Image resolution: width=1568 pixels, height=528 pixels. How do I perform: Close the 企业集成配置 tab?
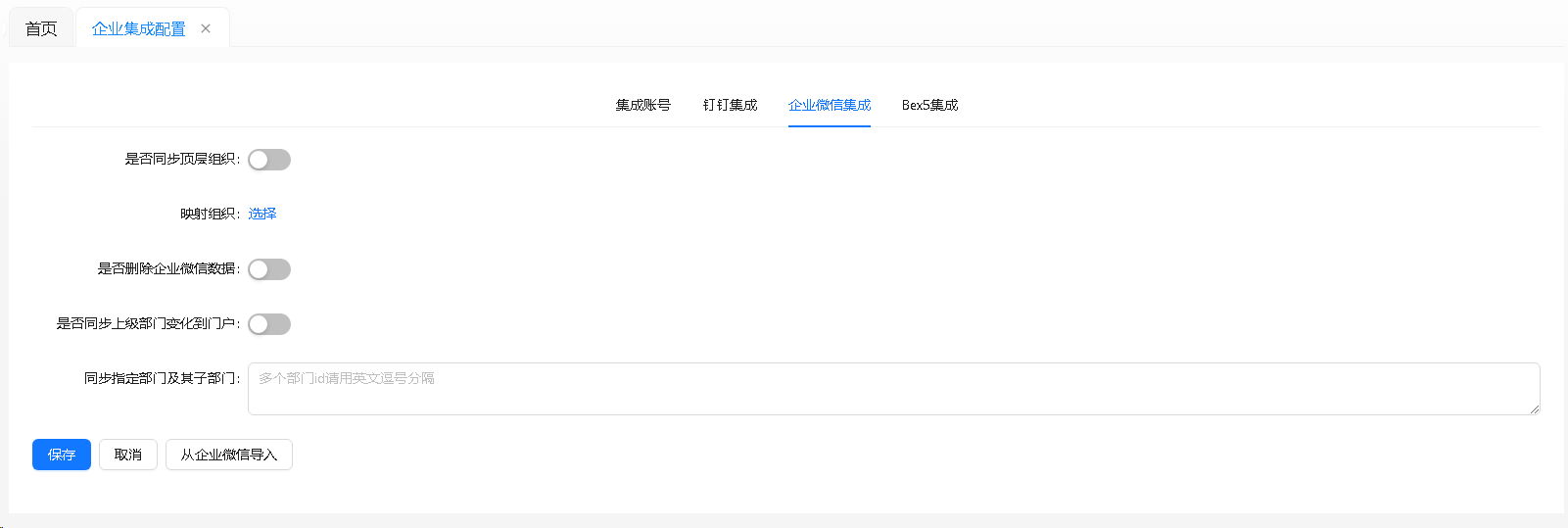[206, 28]
